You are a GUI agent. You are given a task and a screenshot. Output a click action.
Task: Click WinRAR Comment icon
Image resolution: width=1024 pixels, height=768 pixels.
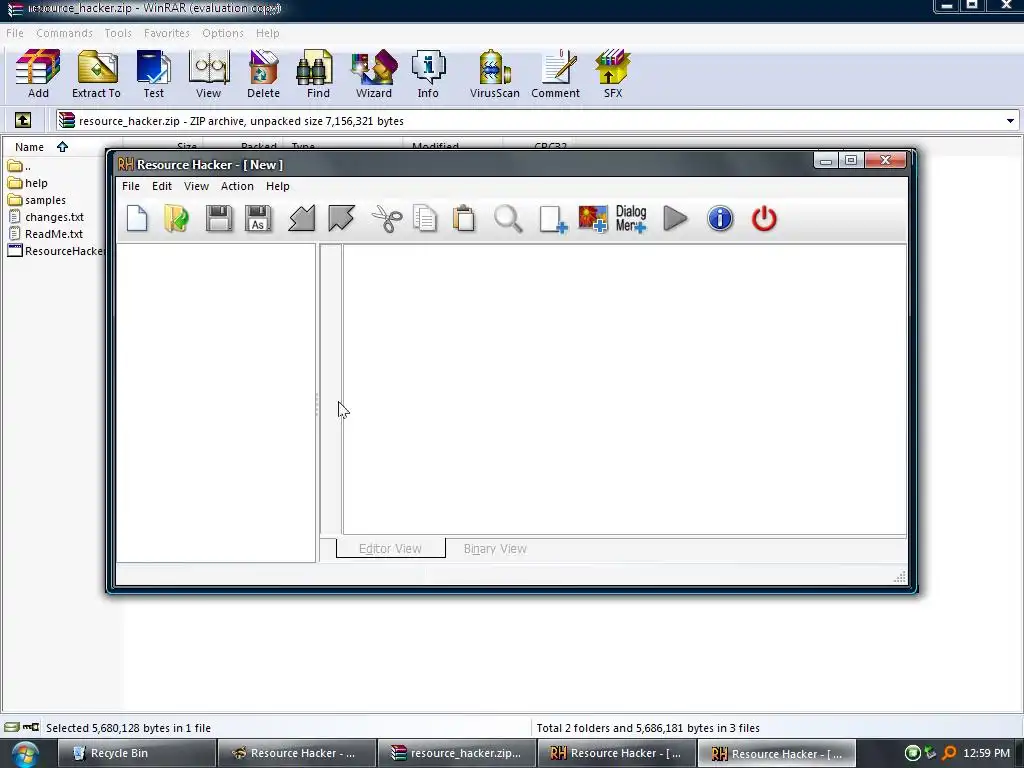click(x=555, y=74)
